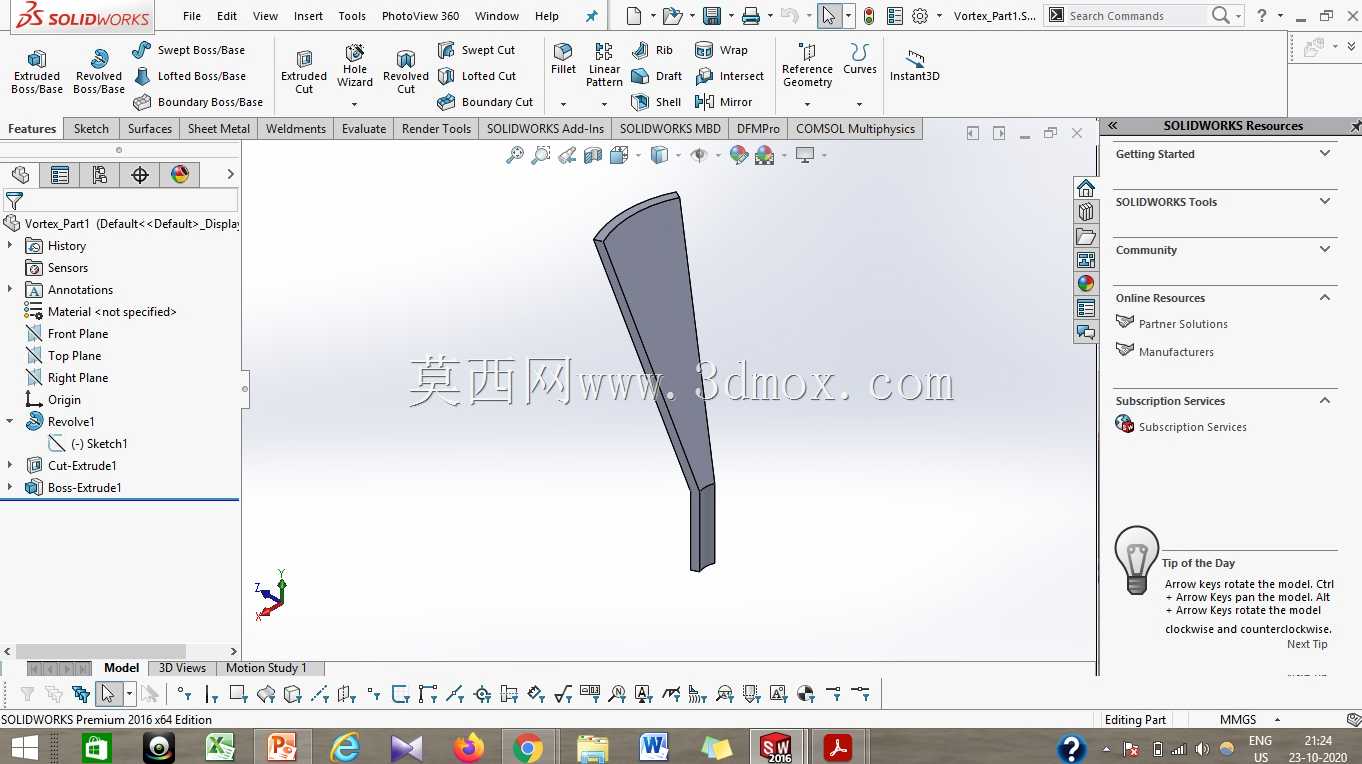The width and height of the screenshot is (1362, 764).
Task: Show the Next Tip
Action: (1307, 644)
